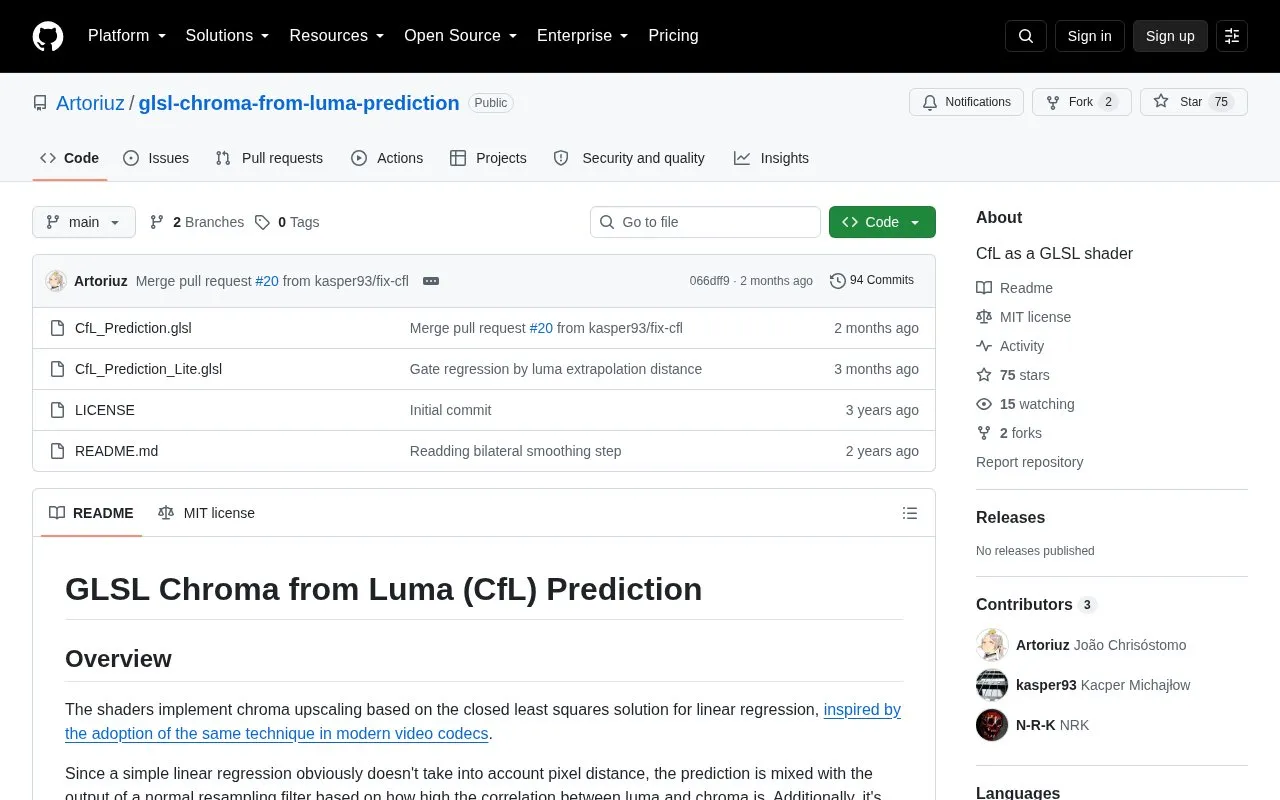Open the 0 Tags link
The width and height of the screenshot is (1280, 800).
287,222
